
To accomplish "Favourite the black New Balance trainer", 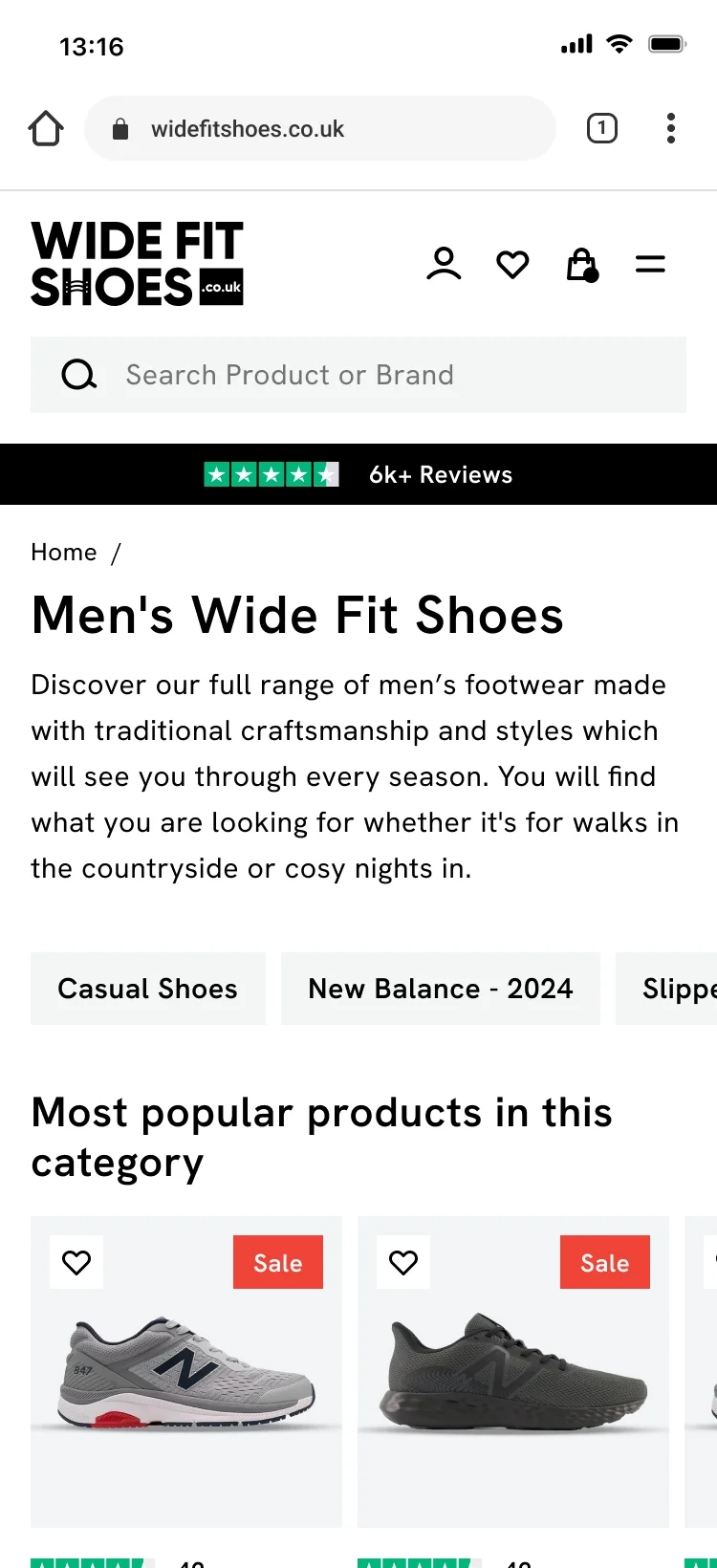I will (403, 1262).
